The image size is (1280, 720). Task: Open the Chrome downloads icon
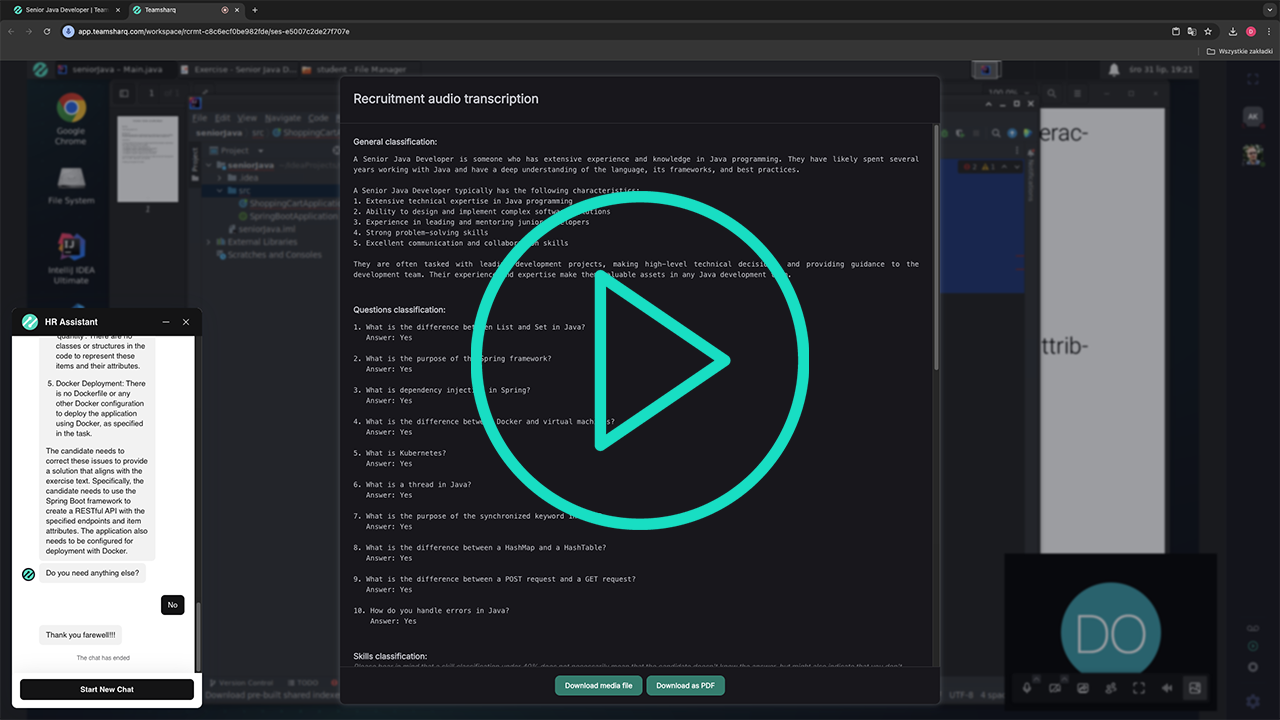pos(1233,31)
